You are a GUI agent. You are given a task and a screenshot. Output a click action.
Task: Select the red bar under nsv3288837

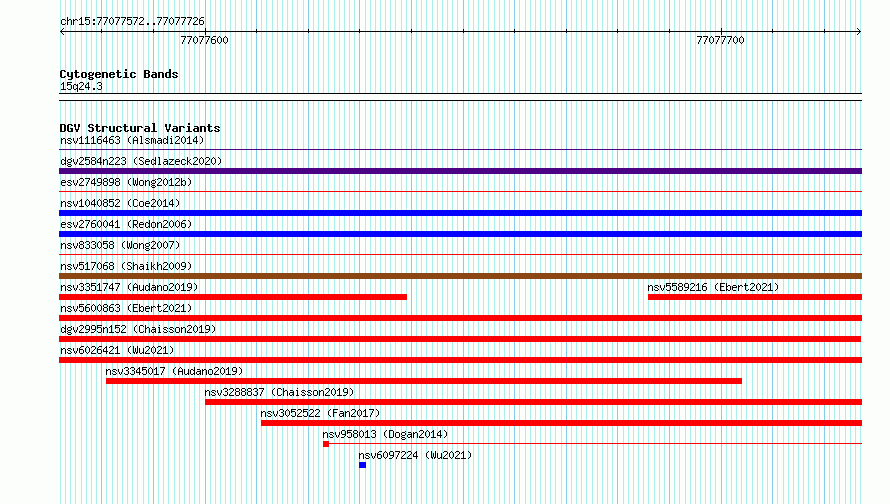(534, 402)
